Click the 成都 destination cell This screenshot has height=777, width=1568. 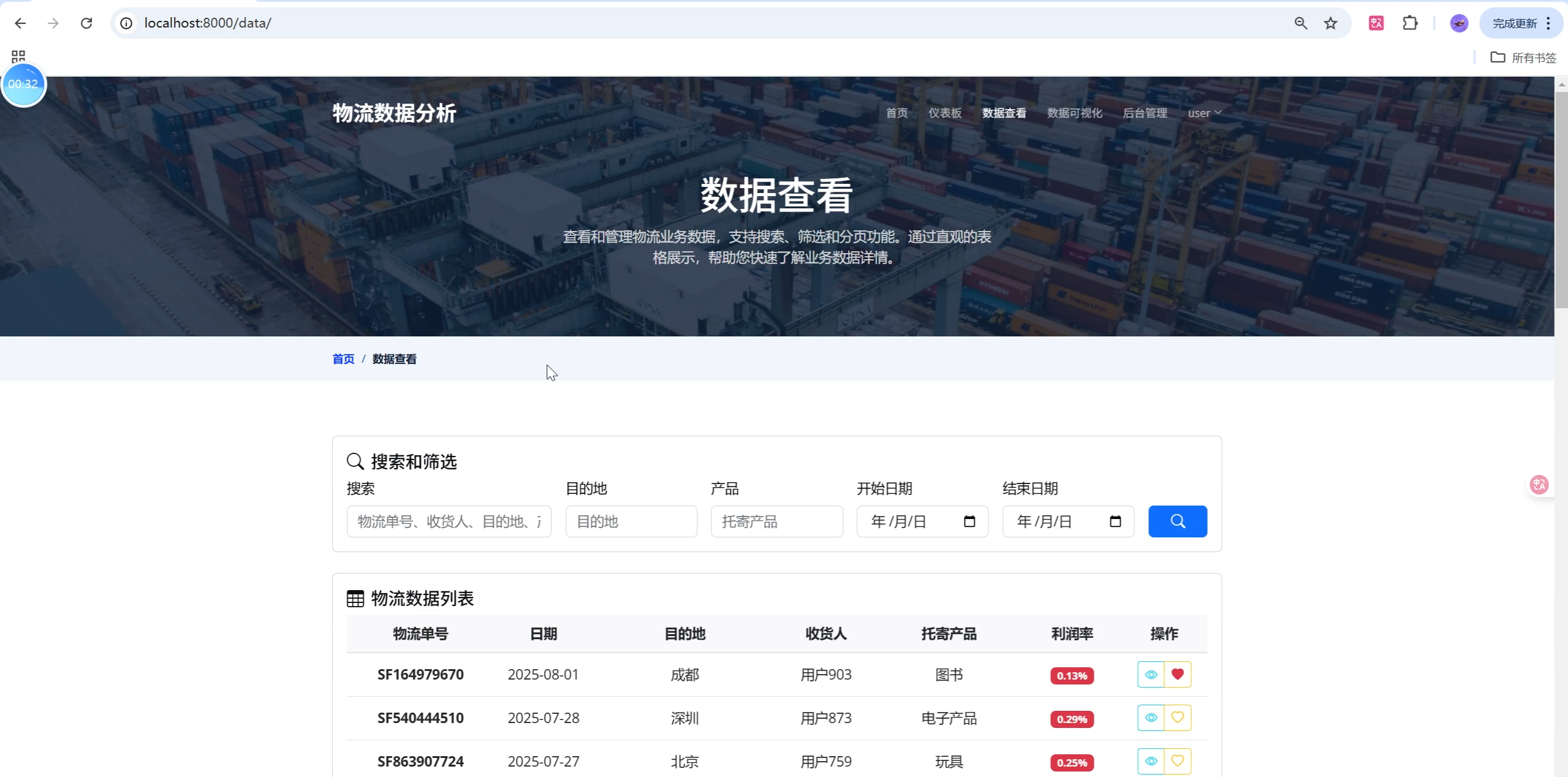[x=684, y=675]
